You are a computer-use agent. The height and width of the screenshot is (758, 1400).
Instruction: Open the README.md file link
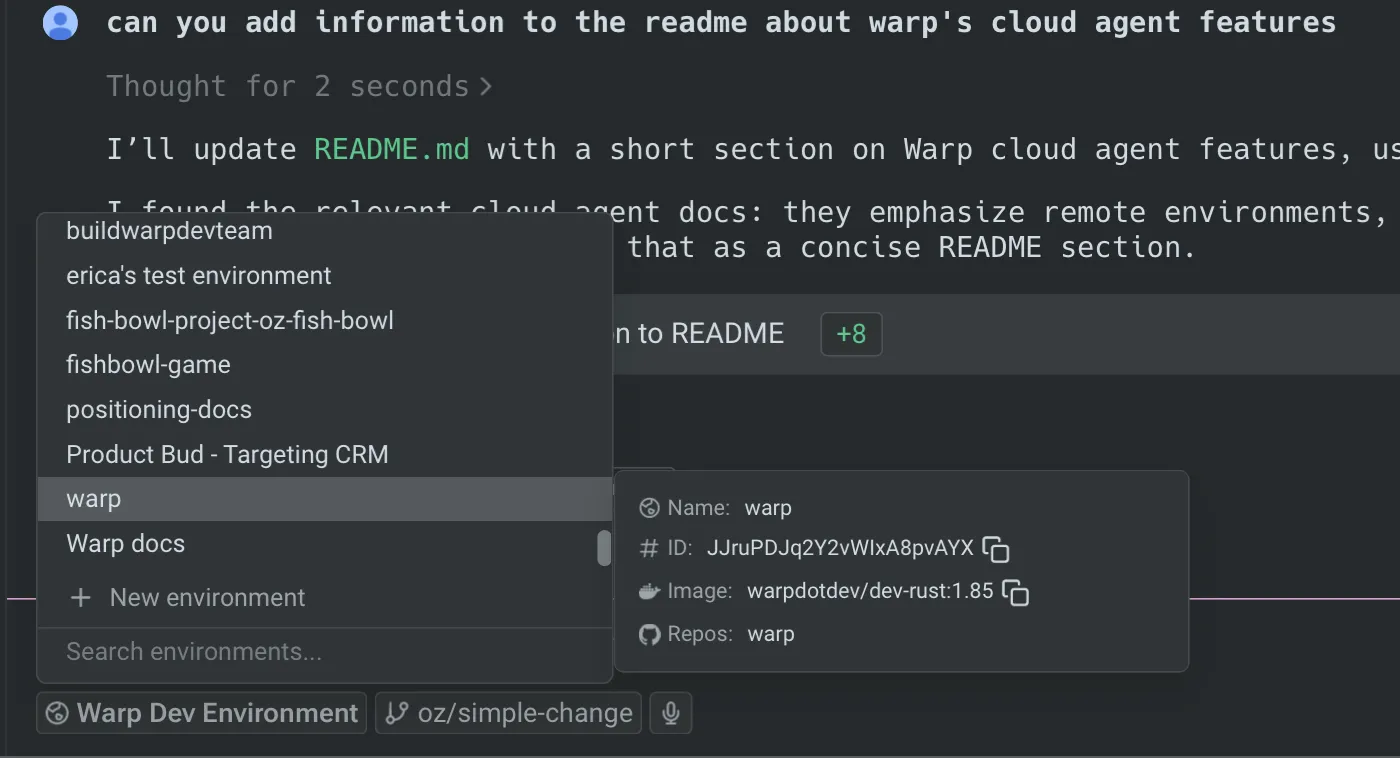[x=391, y=149]
